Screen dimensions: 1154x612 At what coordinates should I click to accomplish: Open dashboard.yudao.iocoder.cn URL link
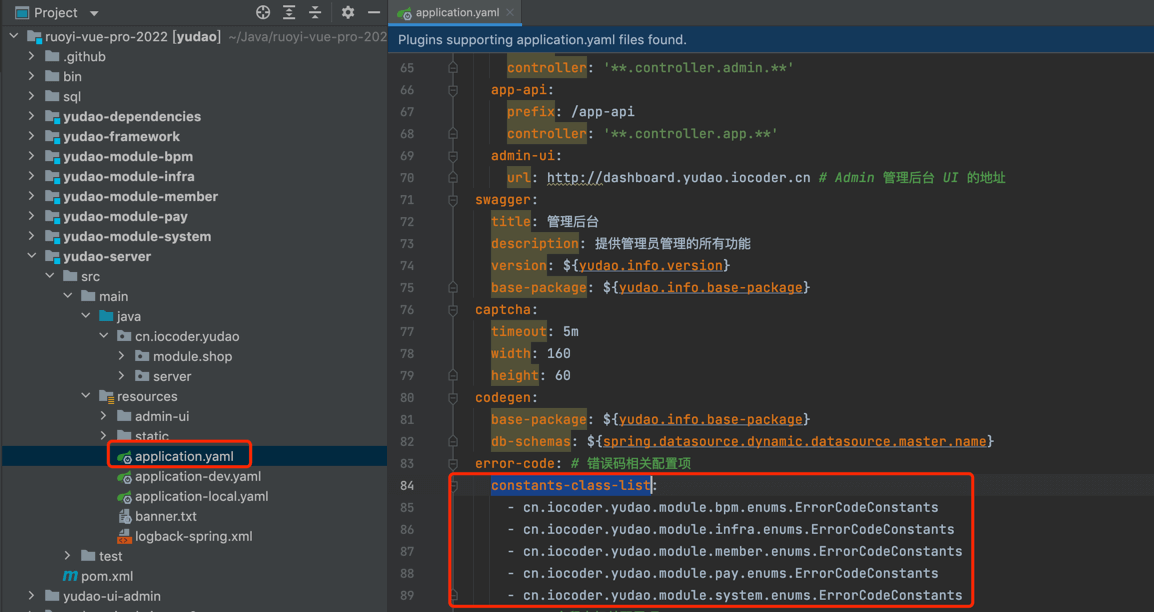678,178
